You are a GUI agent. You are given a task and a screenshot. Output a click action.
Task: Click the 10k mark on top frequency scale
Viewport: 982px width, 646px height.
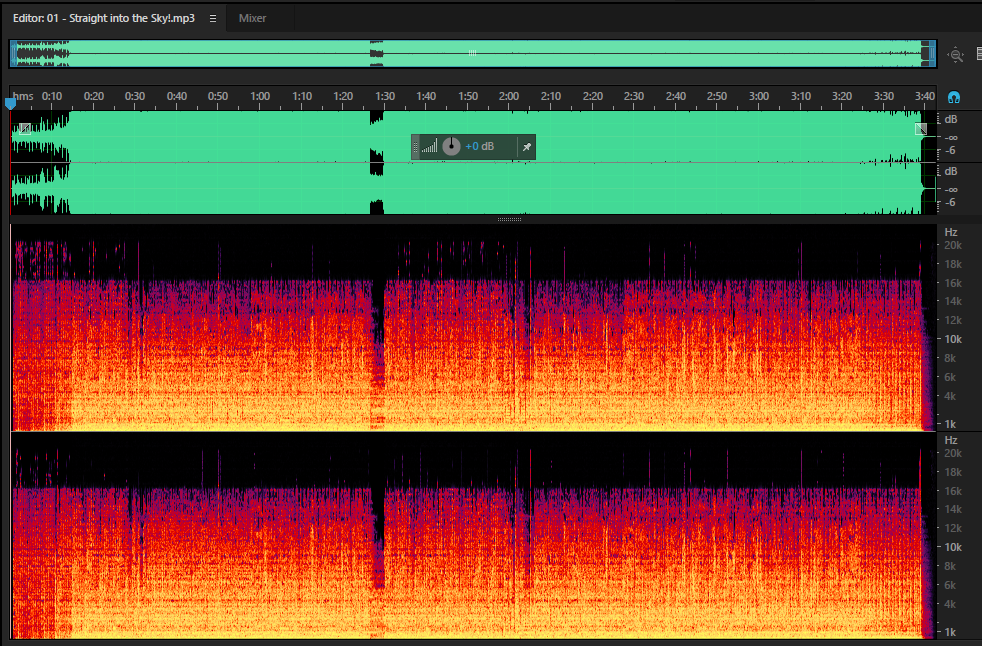click(x=953, y=339)
